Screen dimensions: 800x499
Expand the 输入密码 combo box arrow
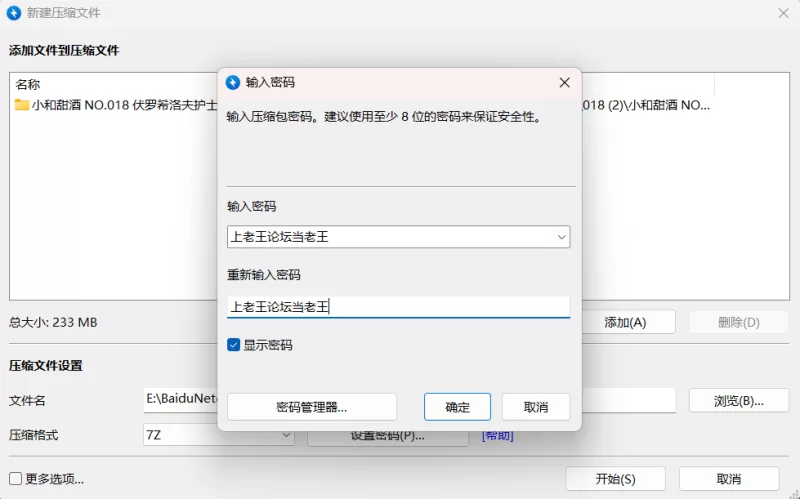(x=561, y=237)
